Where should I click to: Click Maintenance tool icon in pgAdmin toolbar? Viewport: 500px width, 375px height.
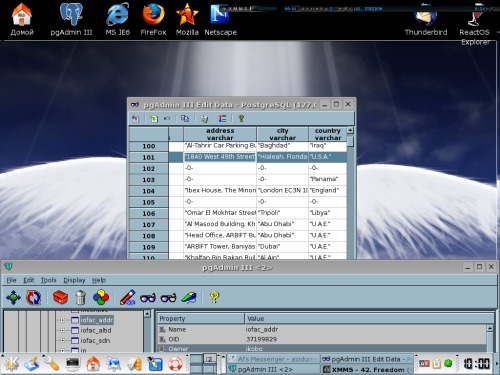point(189,297)
